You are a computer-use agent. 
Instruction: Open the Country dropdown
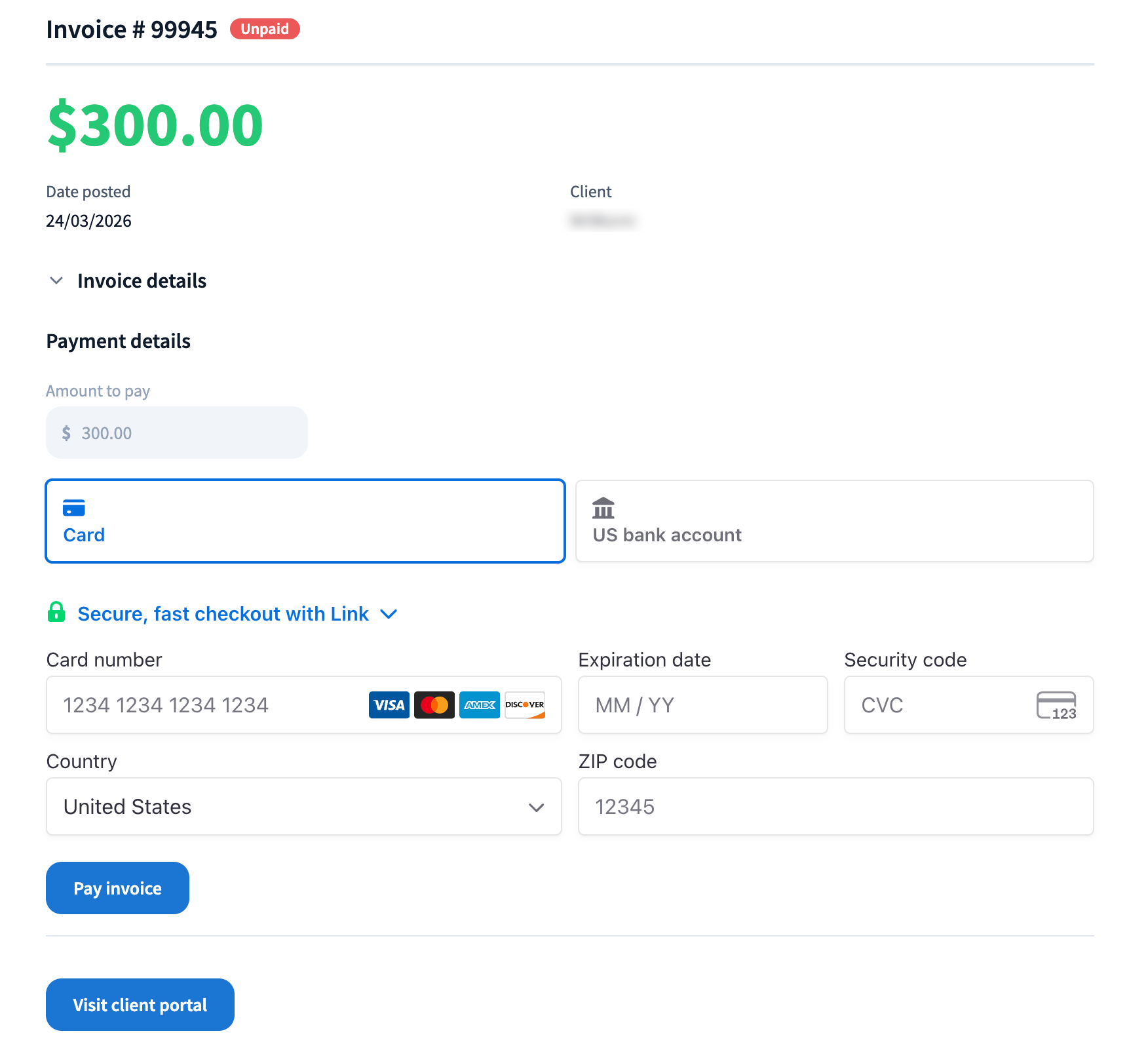[x=304, y=807]
